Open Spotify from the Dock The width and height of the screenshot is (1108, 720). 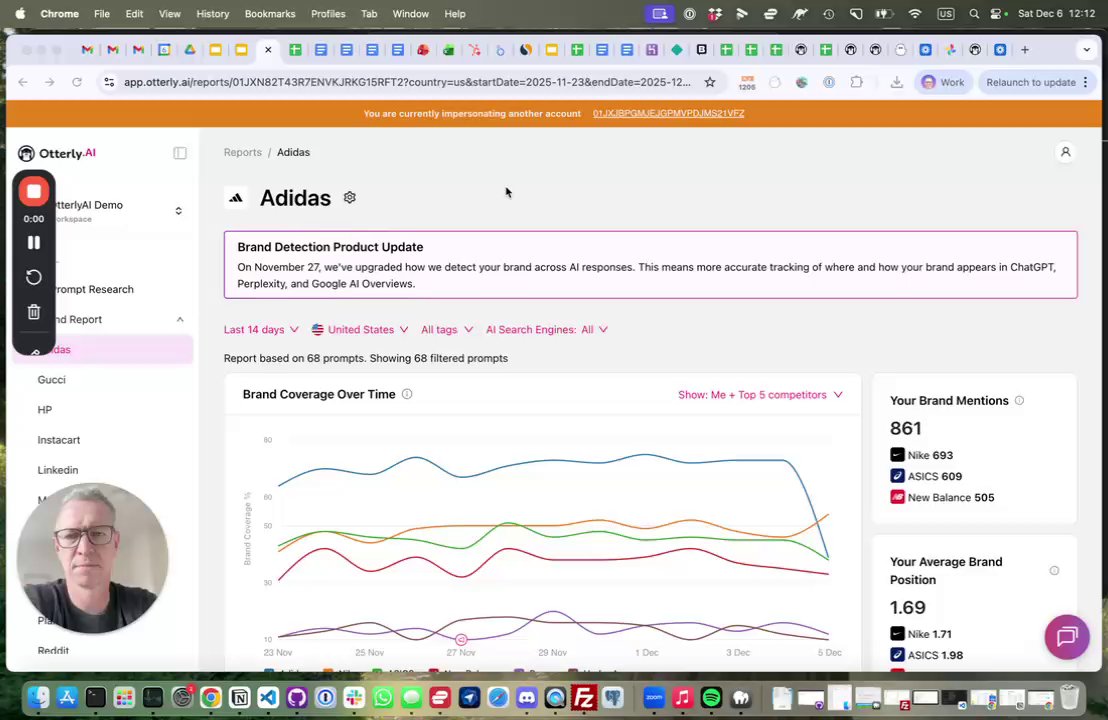click(711, 698)
